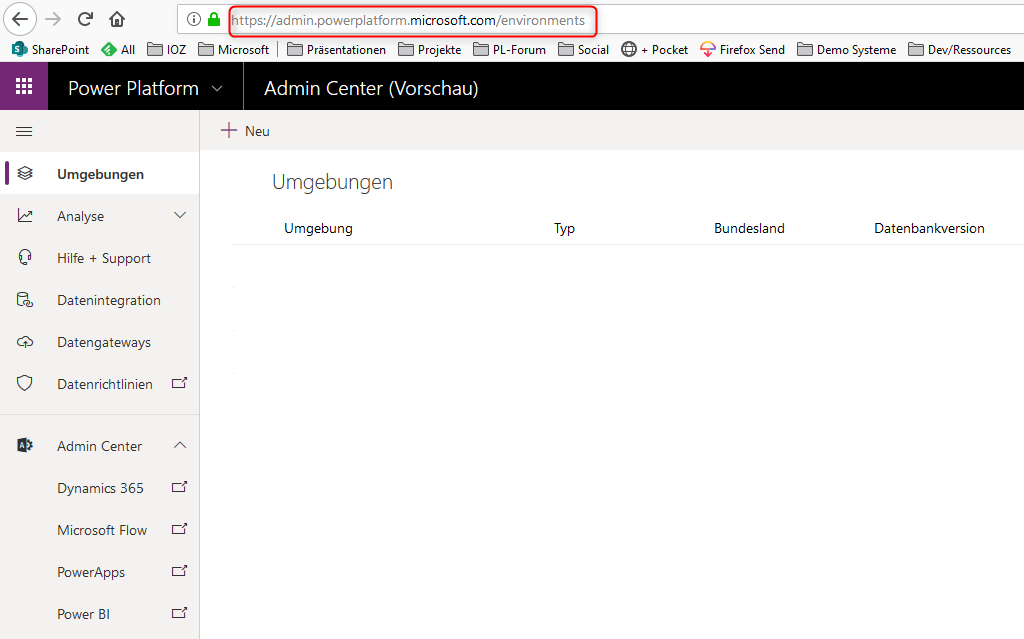
Task: Click the browser back arrow button
Action: click(20, 20)
